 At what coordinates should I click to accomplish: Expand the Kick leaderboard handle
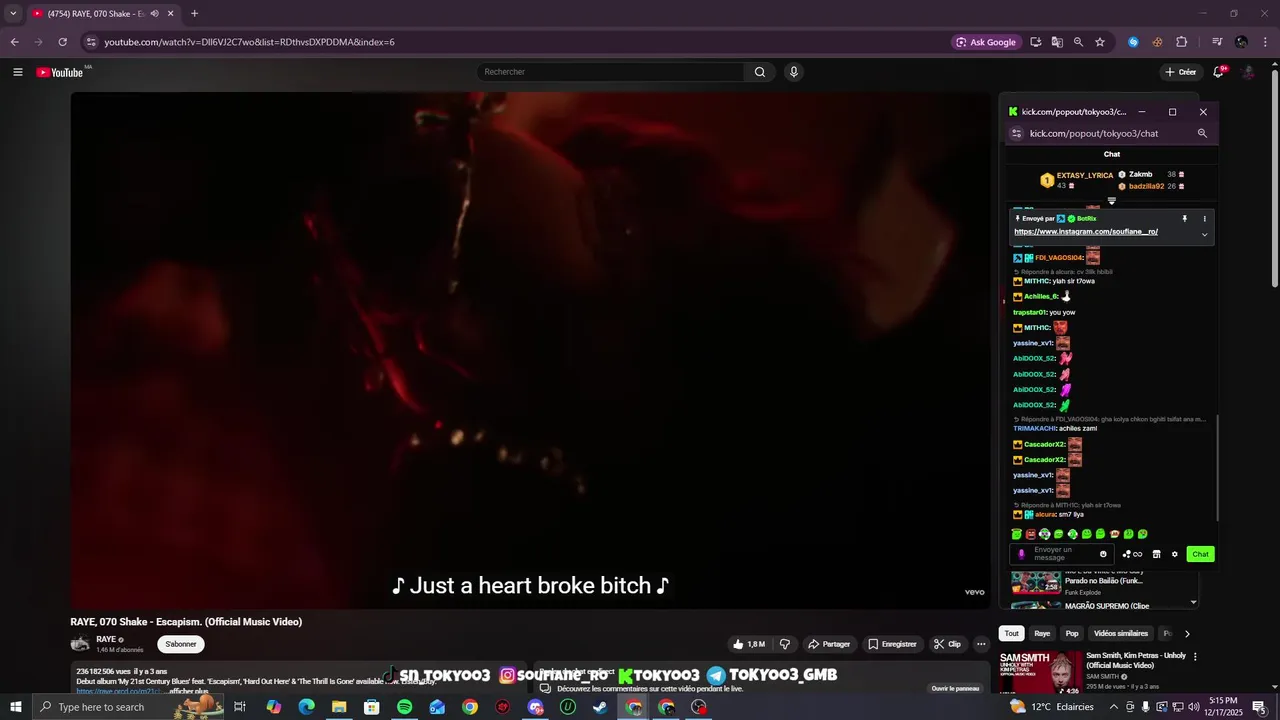pos(1111,201)
